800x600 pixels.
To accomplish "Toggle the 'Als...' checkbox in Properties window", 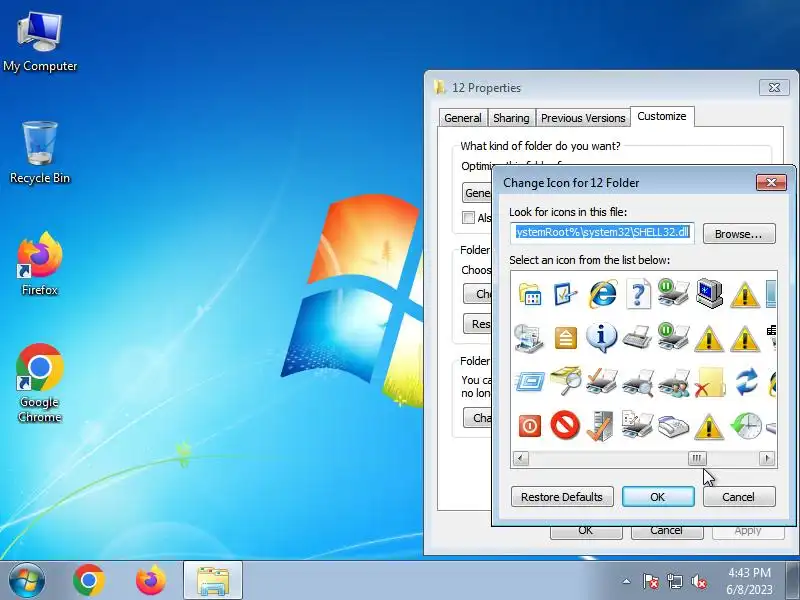I will point(468,218).
